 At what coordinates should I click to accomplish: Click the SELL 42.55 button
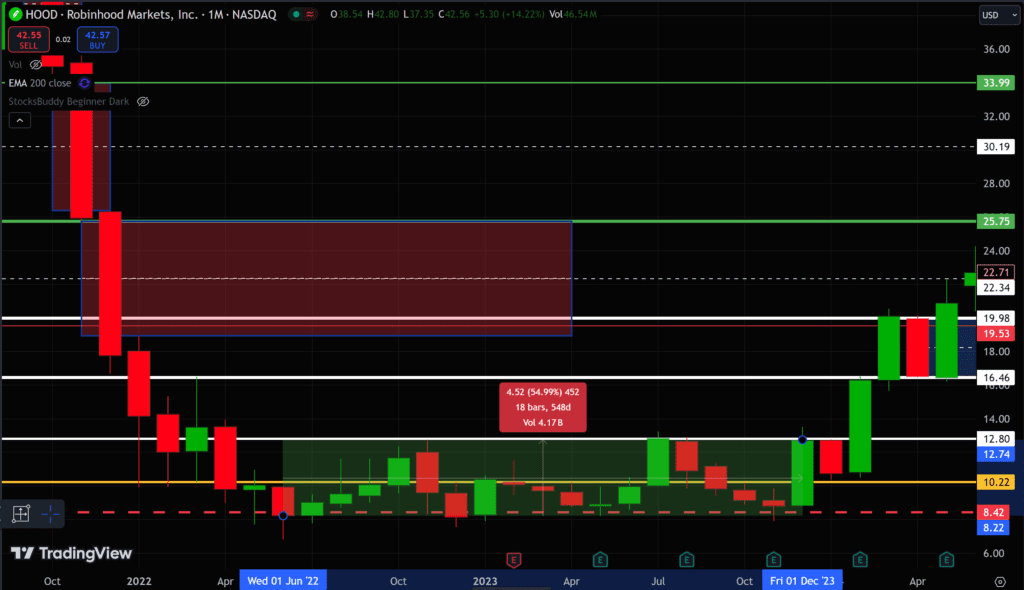(x=28, y=40)
